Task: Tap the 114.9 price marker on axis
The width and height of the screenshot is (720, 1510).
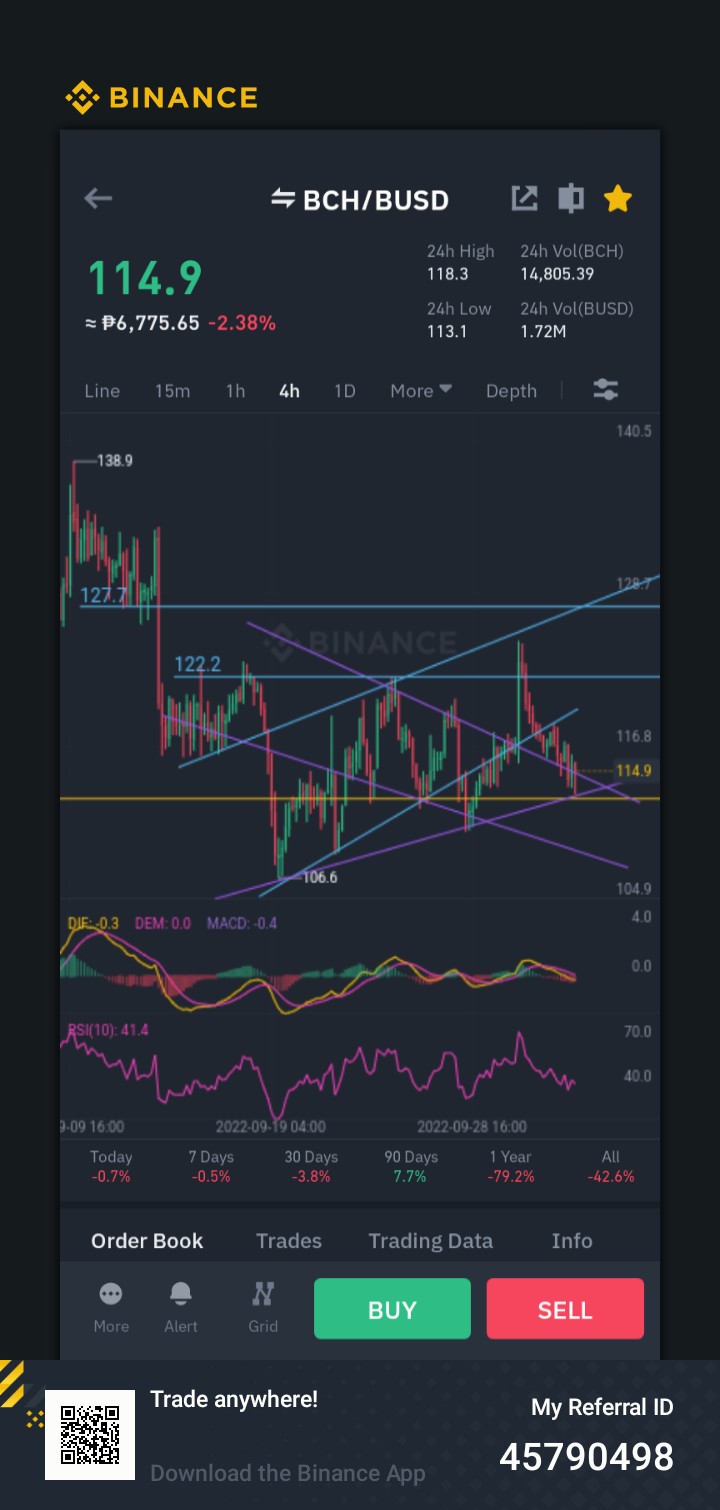Action: pos(634,770)
